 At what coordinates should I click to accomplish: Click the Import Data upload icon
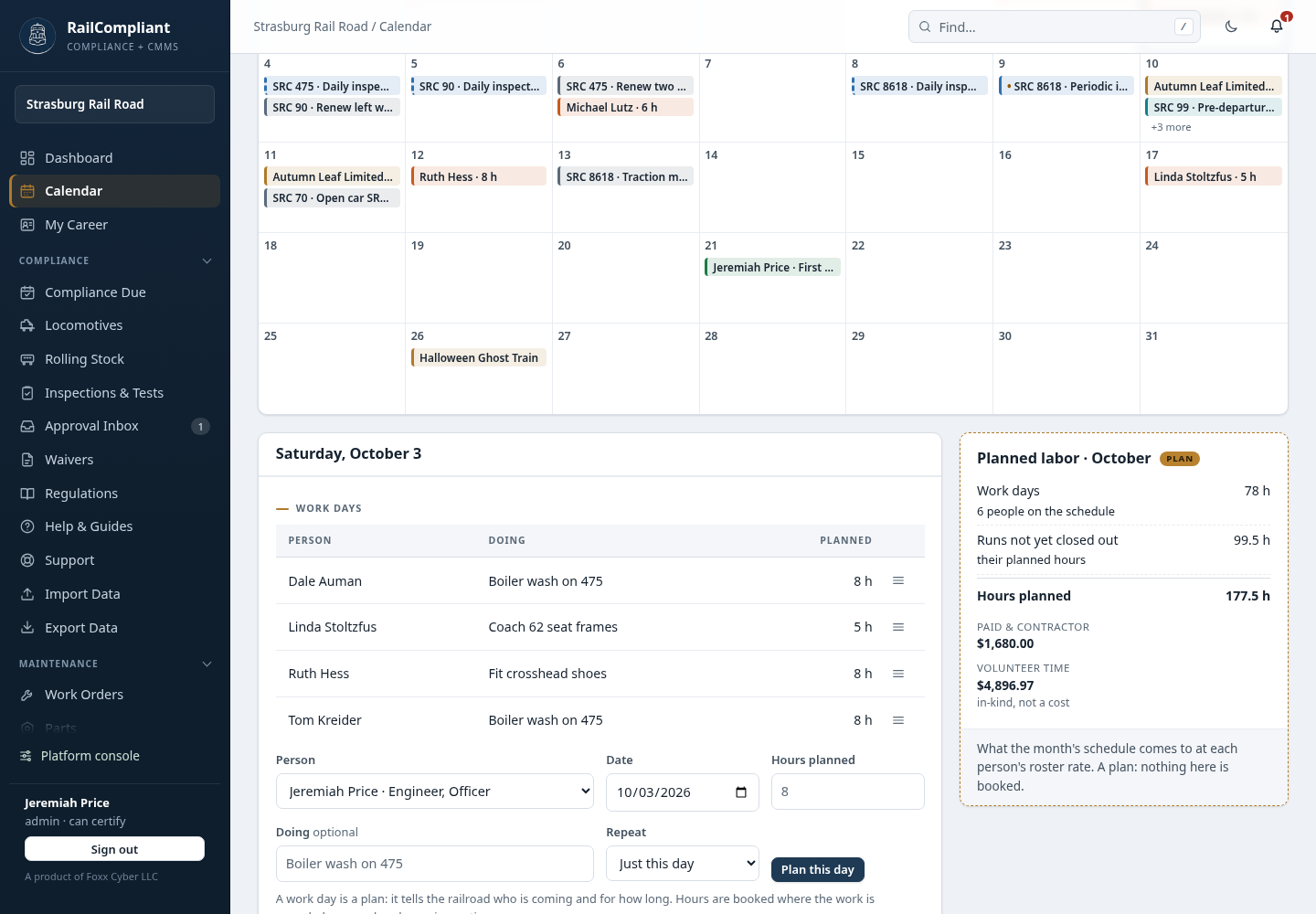(x=27, y=594)
